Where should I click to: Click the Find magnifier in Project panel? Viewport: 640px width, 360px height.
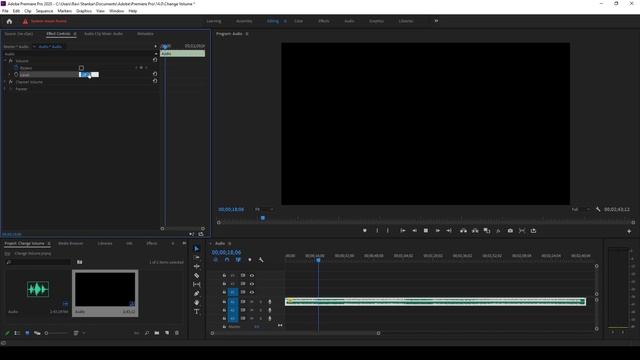click(x=147, y=333)
